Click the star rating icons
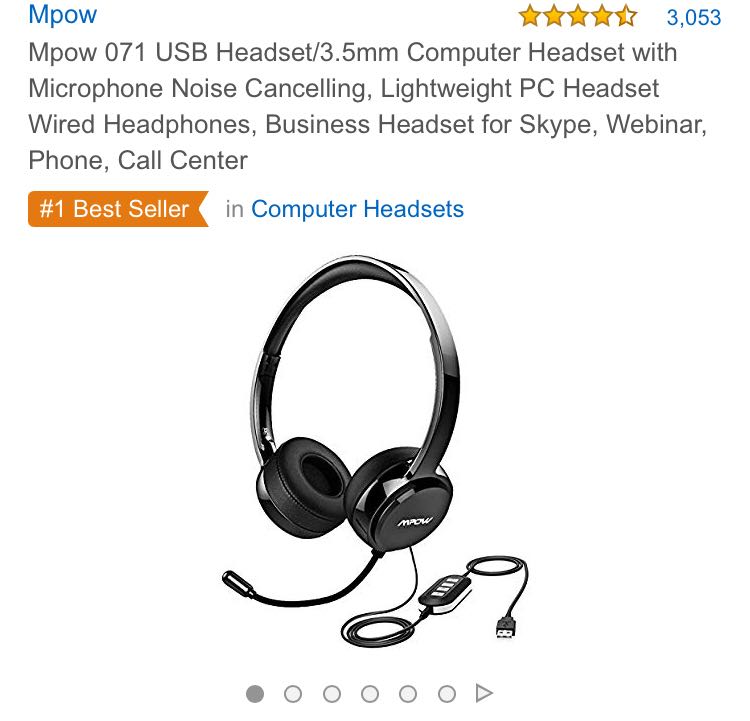 pos(578,16)
